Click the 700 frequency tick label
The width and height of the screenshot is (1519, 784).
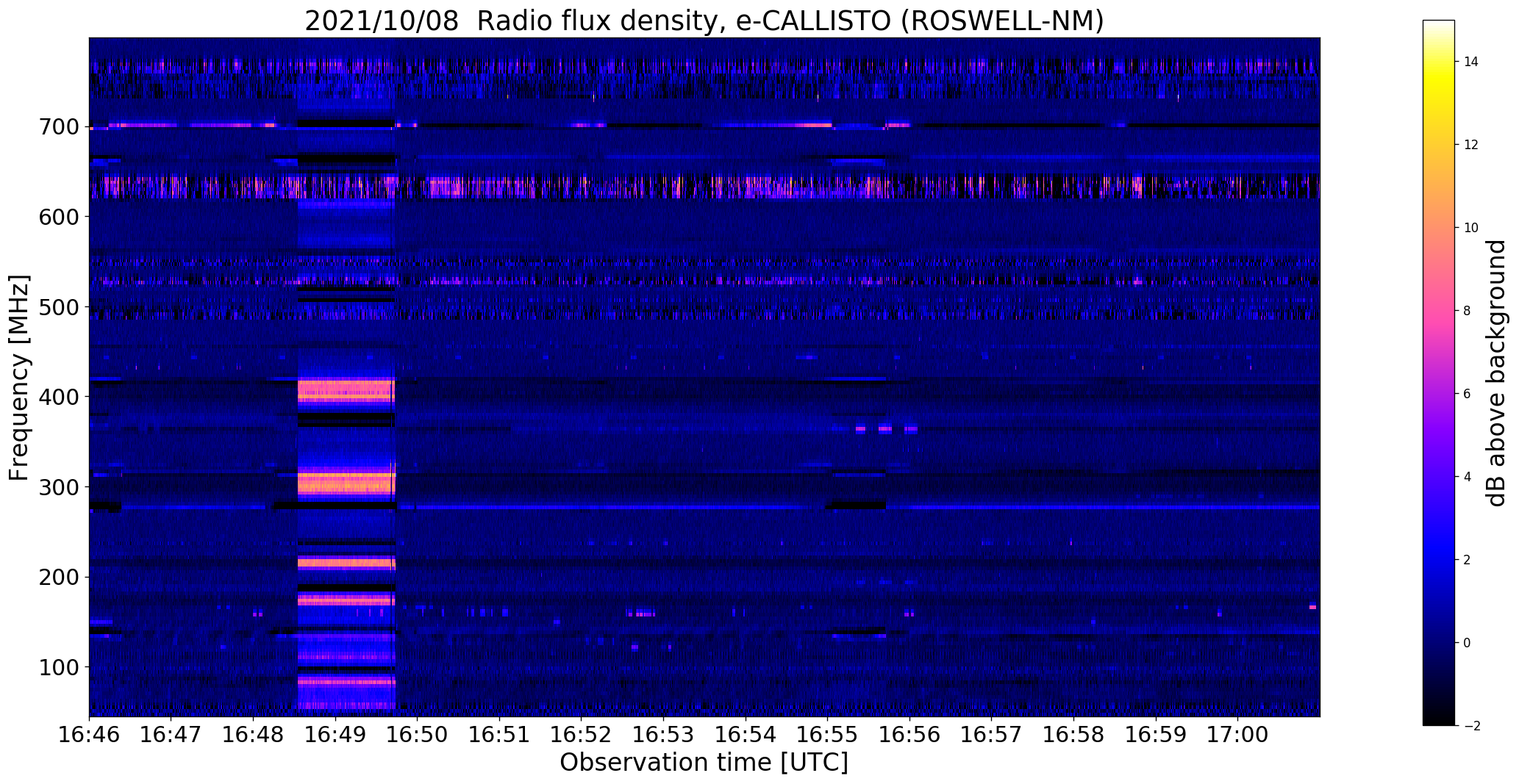click(x=60, y=127)
